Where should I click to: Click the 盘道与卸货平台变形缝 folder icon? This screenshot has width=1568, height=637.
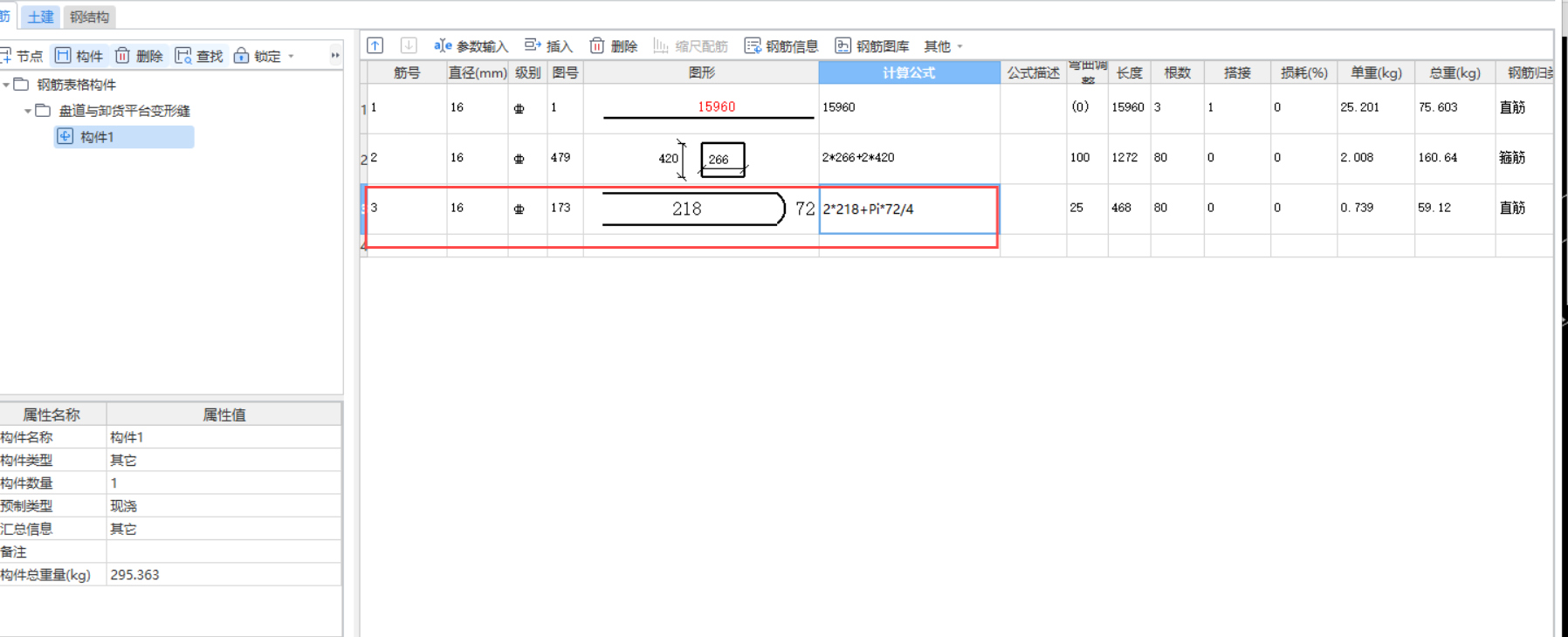tap(43, 111)
